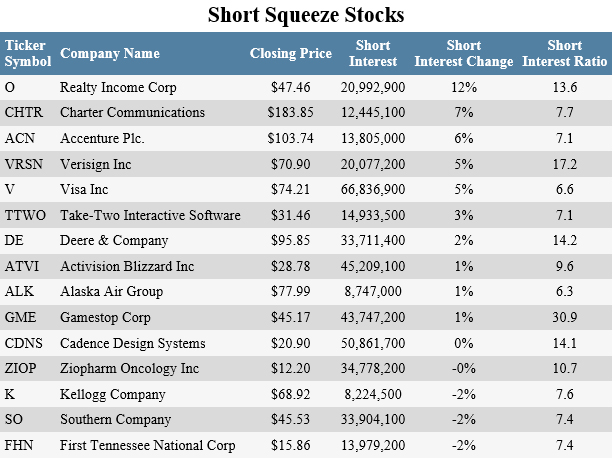This screenshot has height=459, width=613.
Task: Click Kellogg Company closing price $68.92
Action: [293, 396]
